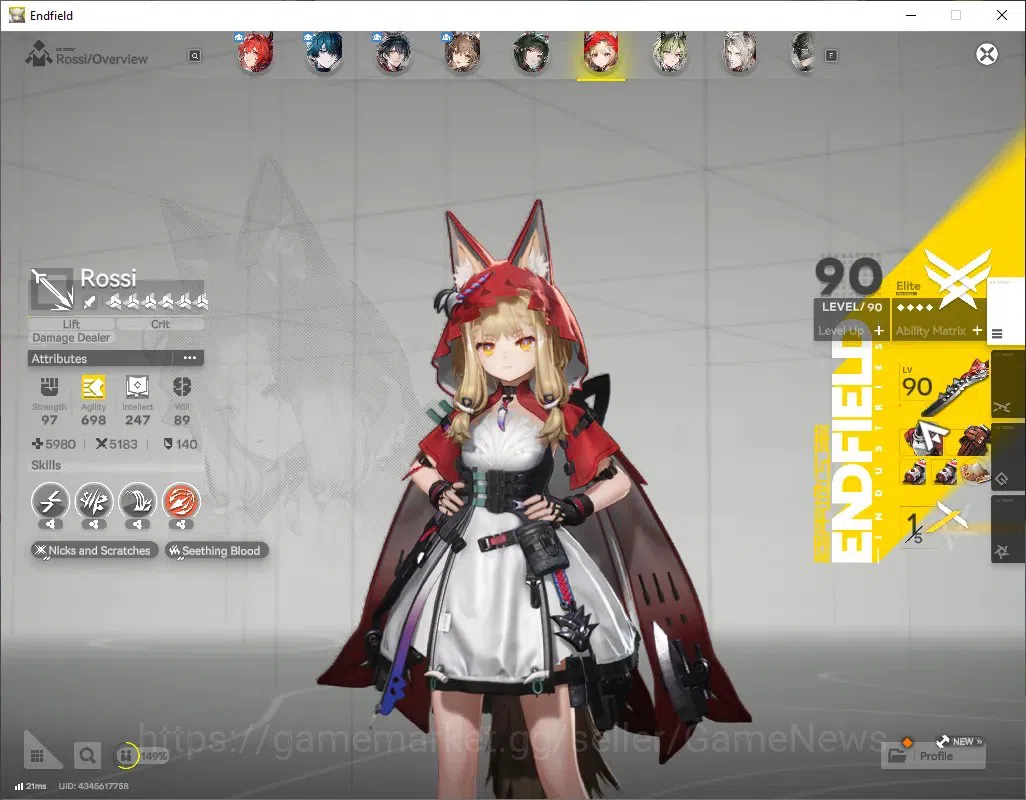Open the round food consumable slot

(975, 472)
